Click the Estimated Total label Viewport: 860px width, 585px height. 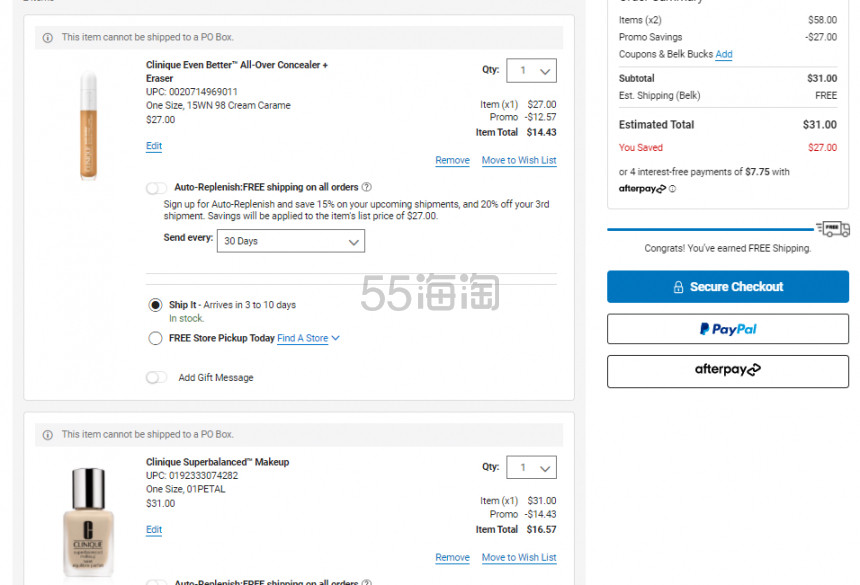point(657,124)
